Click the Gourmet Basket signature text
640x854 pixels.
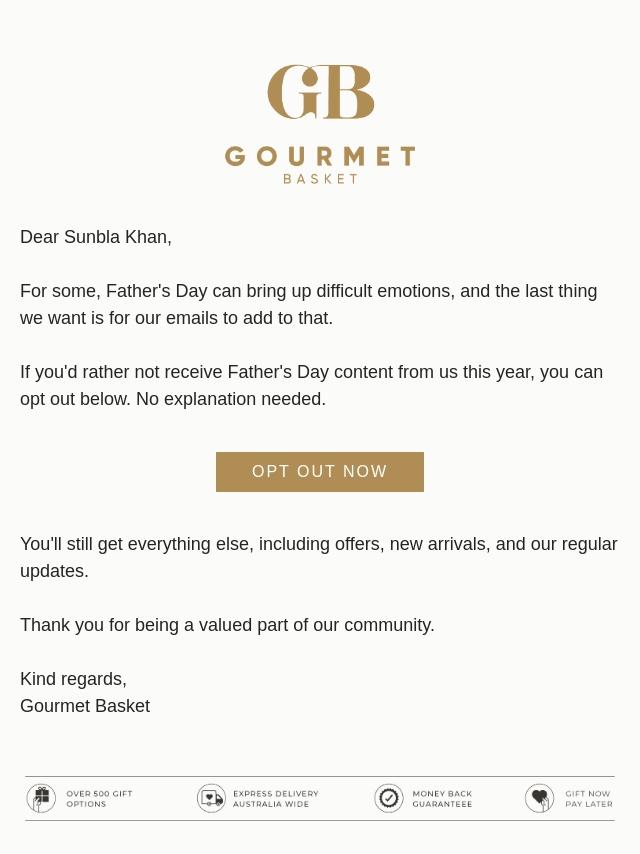[x=85, y=706]
